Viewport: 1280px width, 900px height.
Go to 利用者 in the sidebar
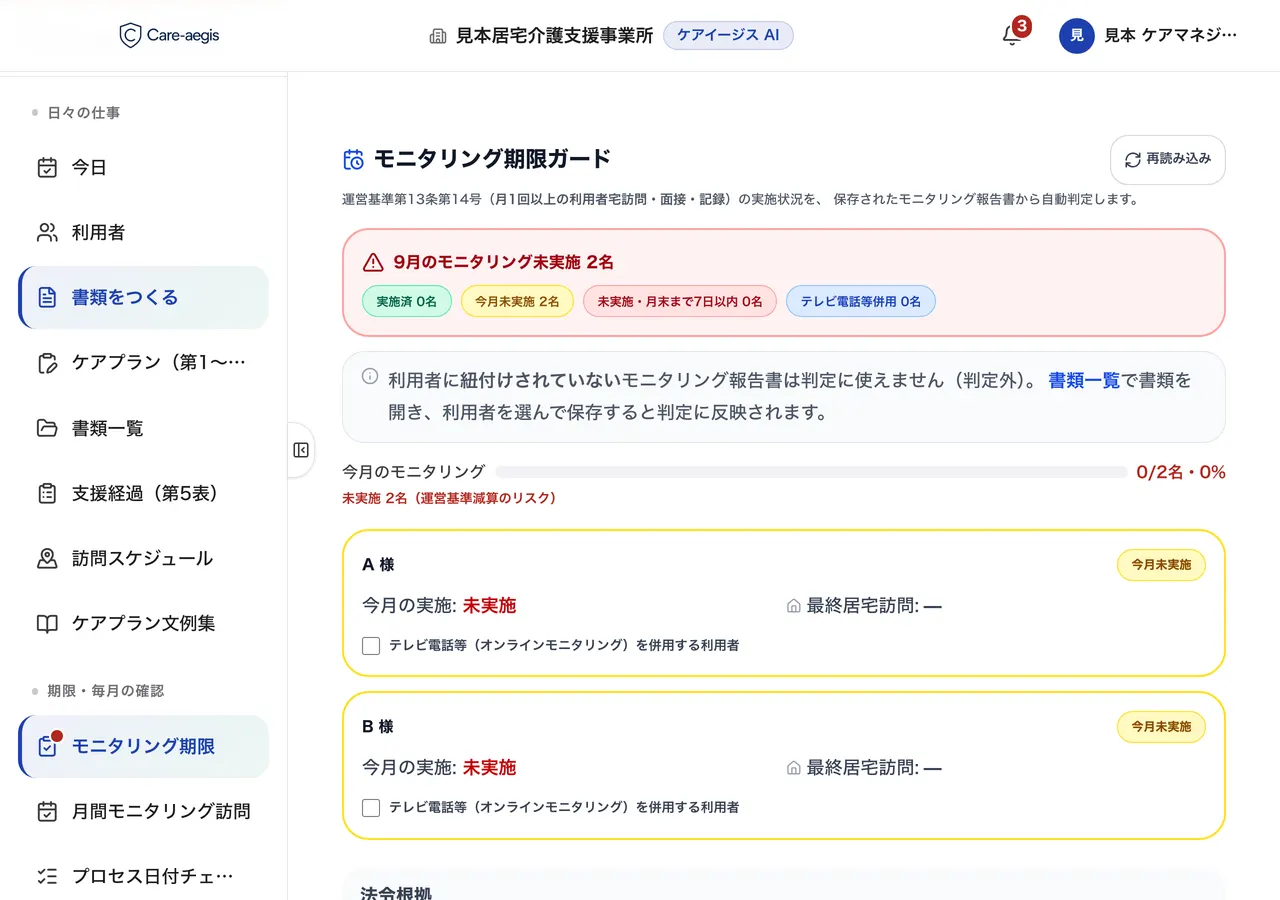(x=143, y=233)
